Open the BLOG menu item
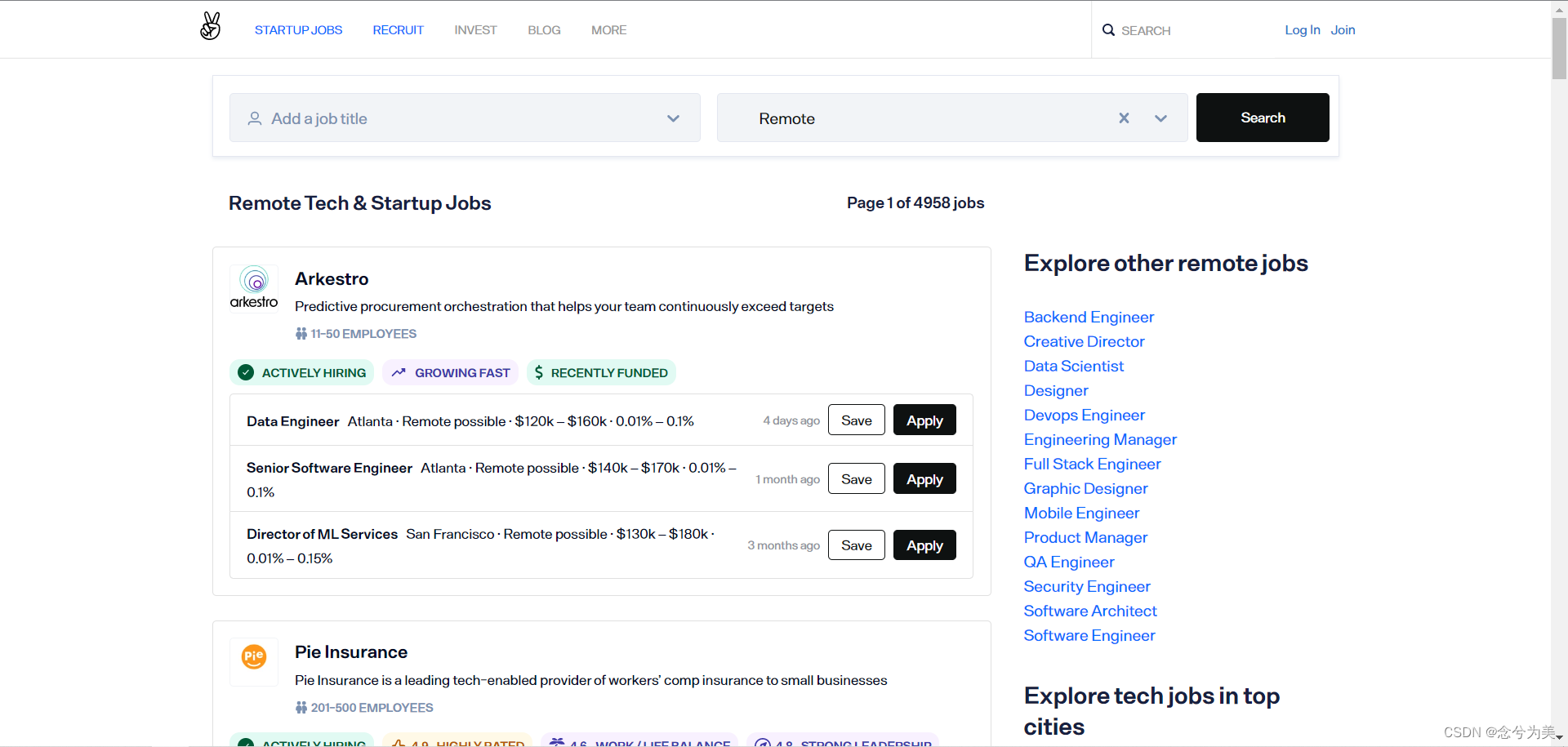This screenshot has height=747, width=1568. click(544, 30)
